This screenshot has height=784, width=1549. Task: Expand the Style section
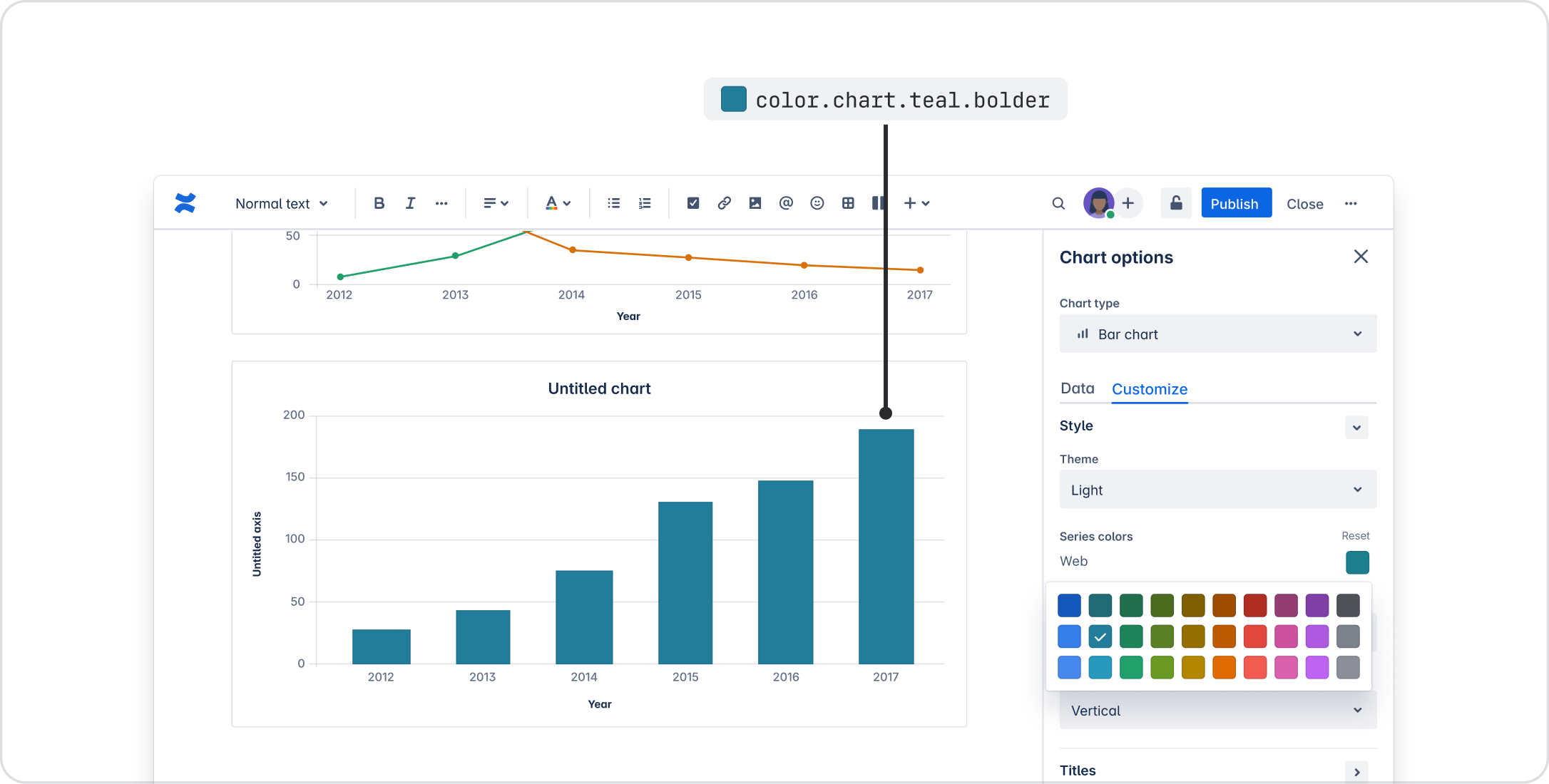pos(1356,427)
